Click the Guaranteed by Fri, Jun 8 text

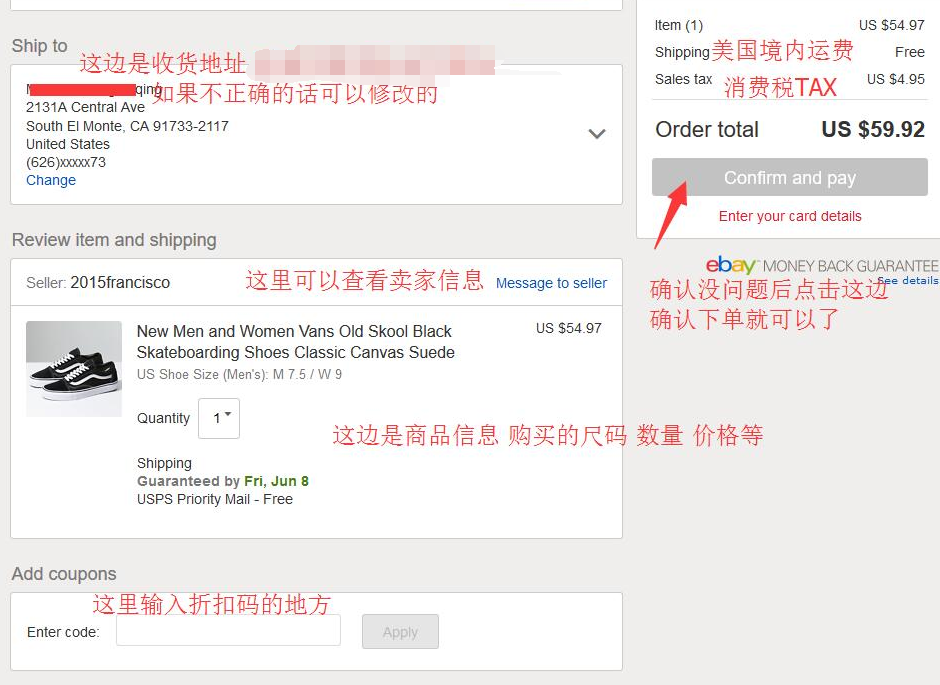coord(223,481)
